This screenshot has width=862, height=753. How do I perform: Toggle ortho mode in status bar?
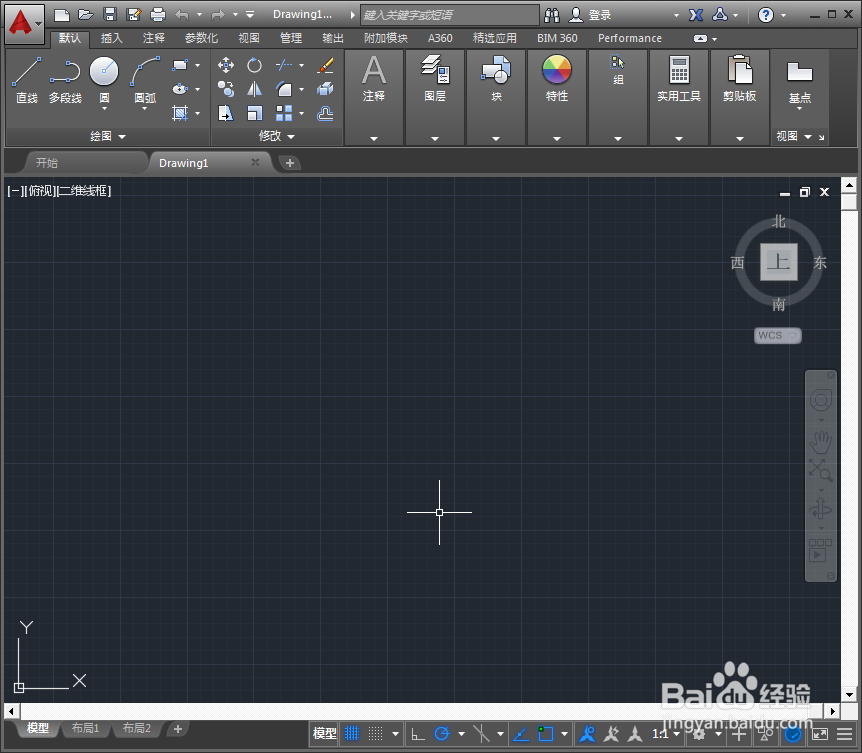point(418,733)
